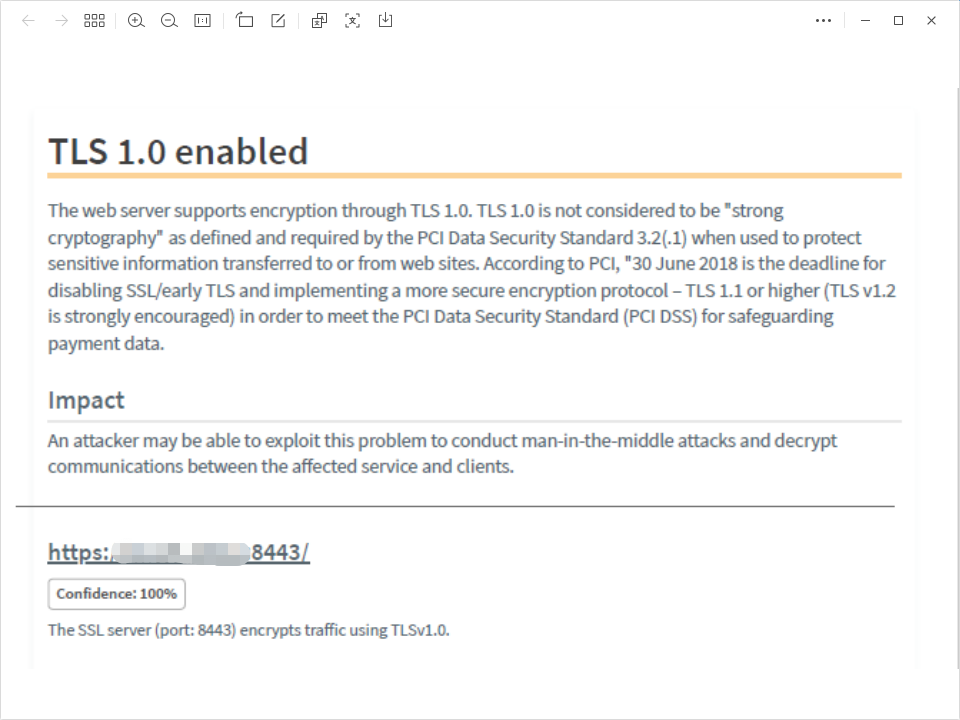Go back to the previous image
Screen dimensions: 960x720
coord(28,20)
